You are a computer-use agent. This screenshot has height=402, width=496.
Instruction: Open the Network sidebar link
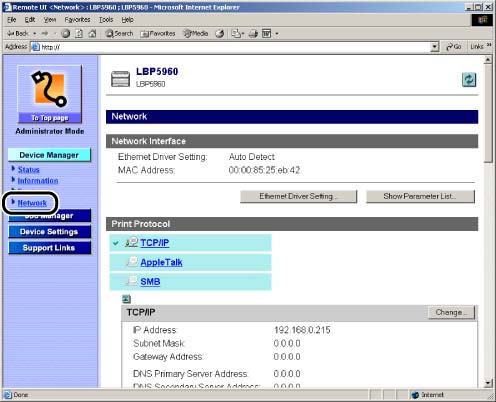(32, 203)
